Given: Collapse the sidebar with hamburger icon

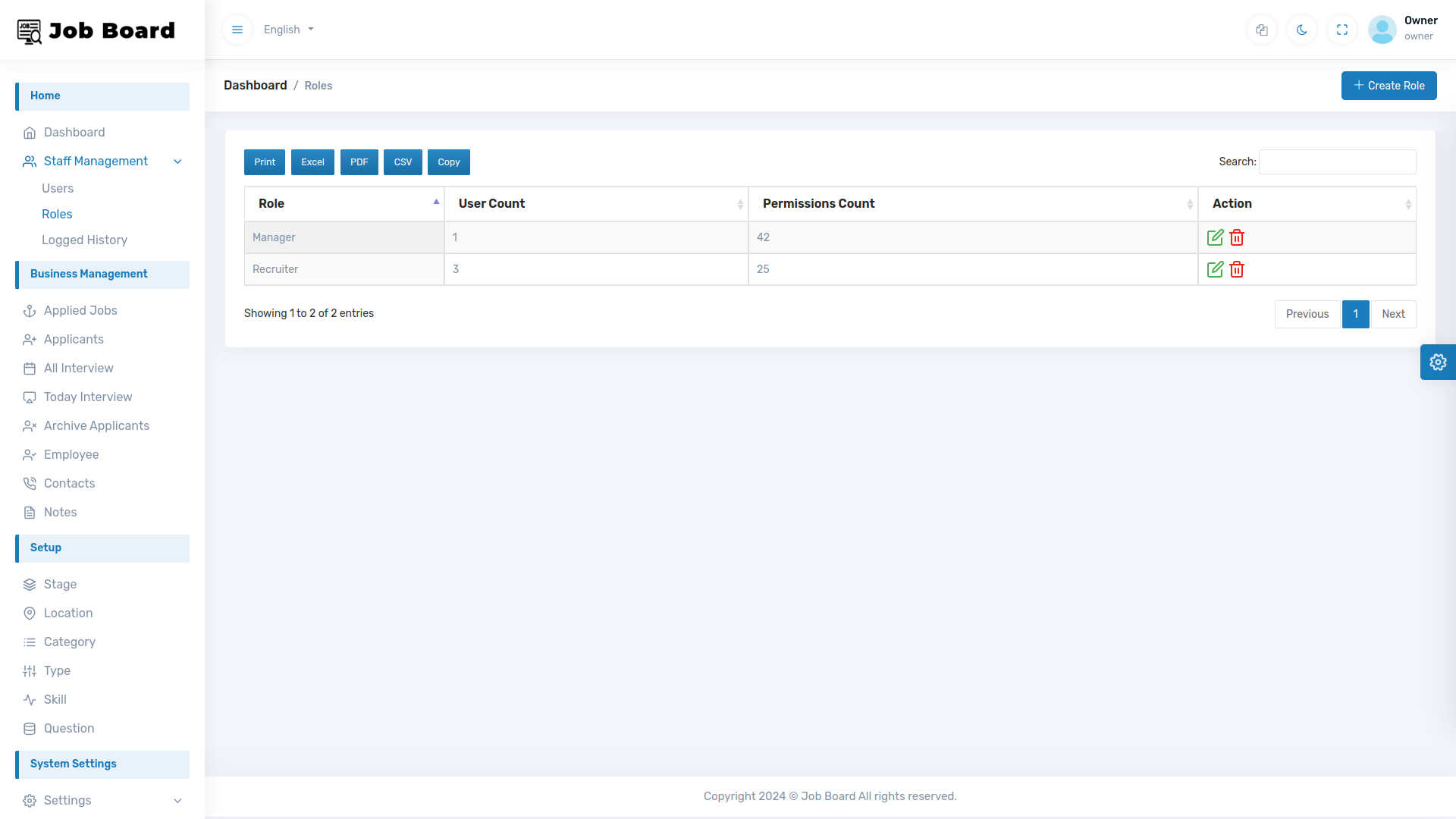Looking at the screenshot, I should click(237, 30).
